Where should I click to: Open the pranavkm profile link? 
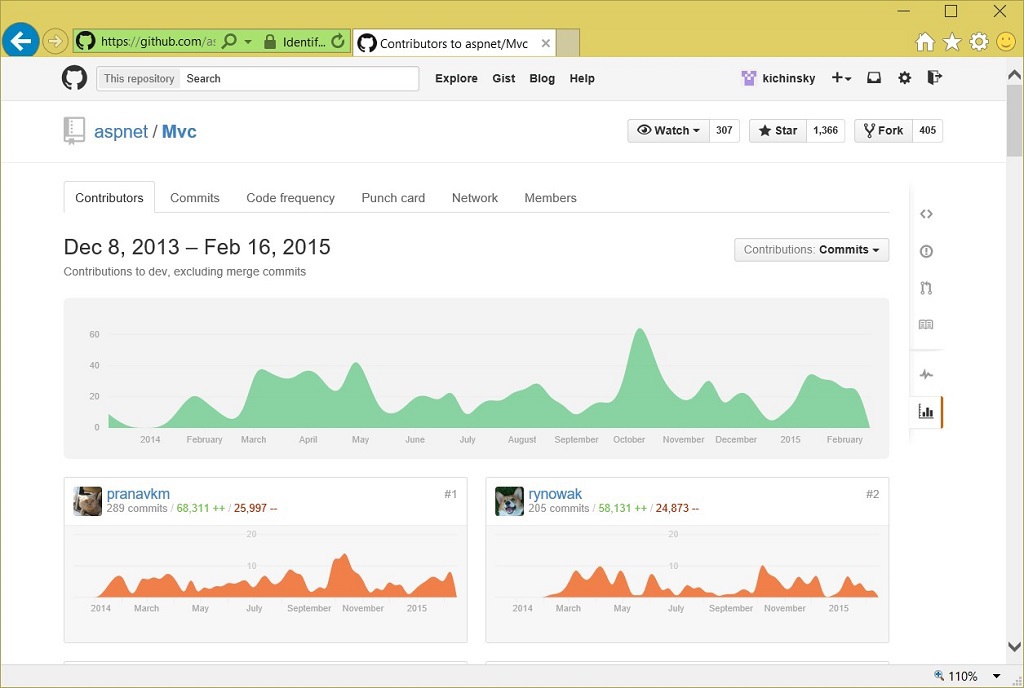[x=138, y=494]
